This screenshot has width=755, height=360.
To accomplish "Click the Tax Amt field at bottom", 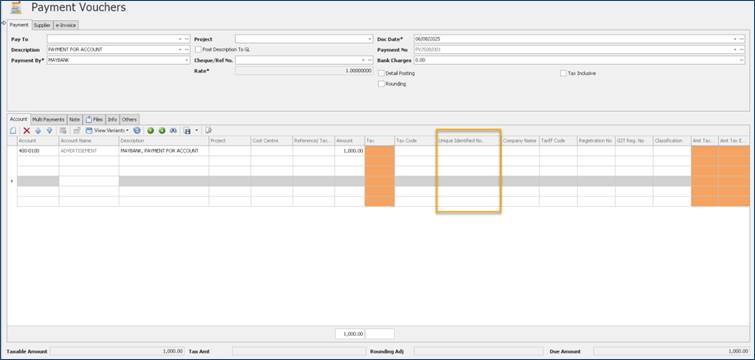I will (299, 351).
